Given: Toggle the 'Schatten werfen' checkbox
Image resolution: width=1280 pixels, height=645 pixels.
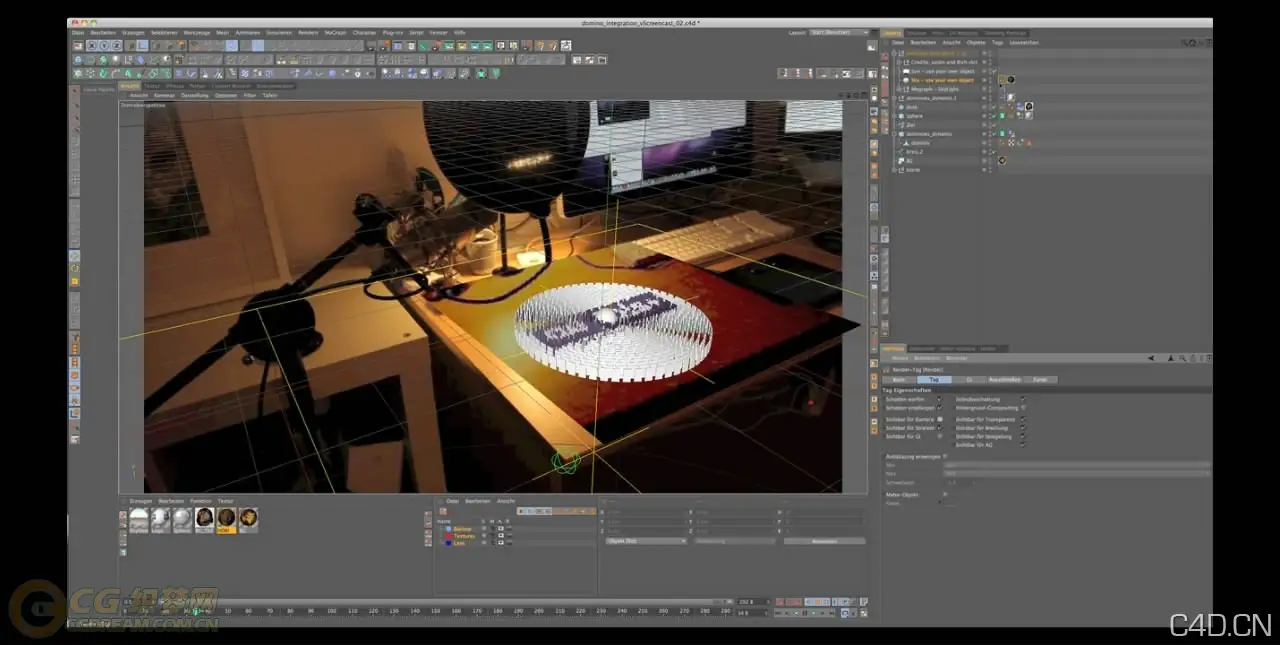Looking at the screenshot, I should [x=939, y=399].
